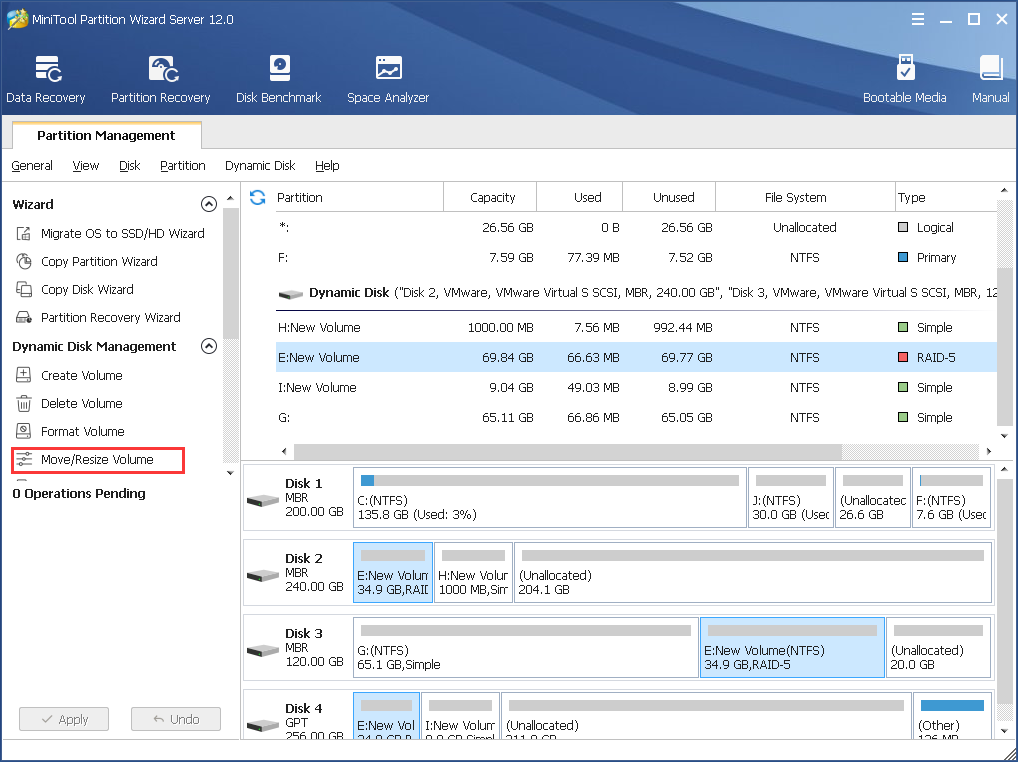Choose Format Volume
Image resolution: width=1018 pixels, height=762 pixels.
(82, 431)
